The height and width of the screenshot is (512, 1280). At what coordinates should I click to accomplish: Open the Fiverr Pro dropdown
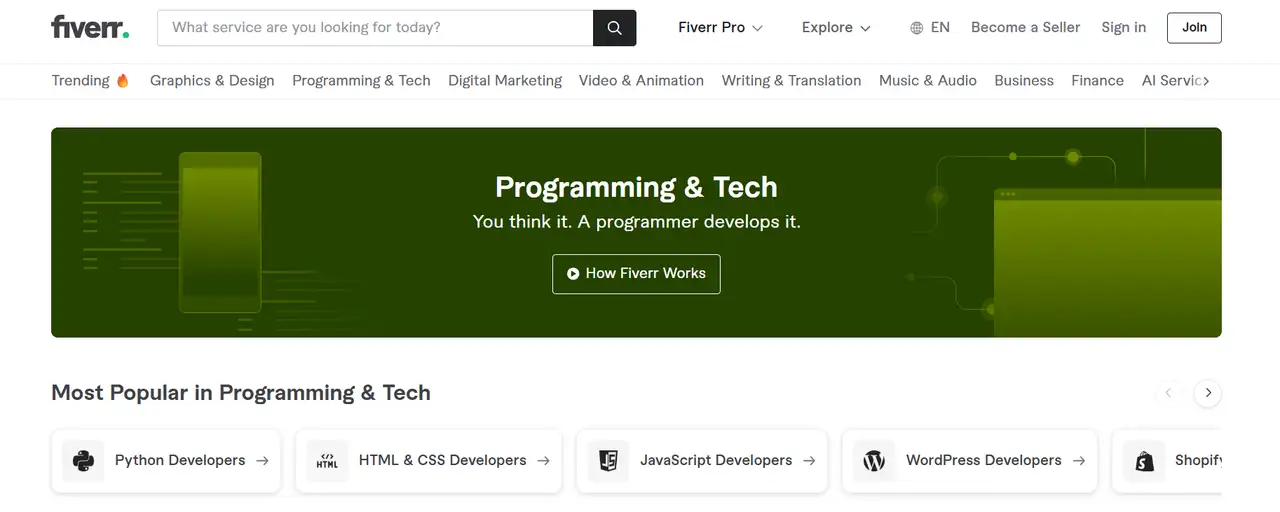pyautogui.click(x=720, y=28)
